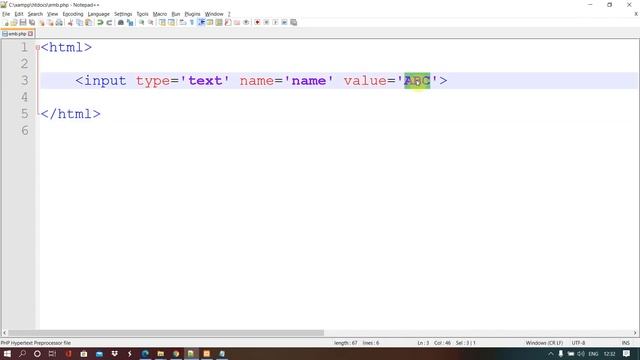Open Find with the binoculars icon

[121, 22]
